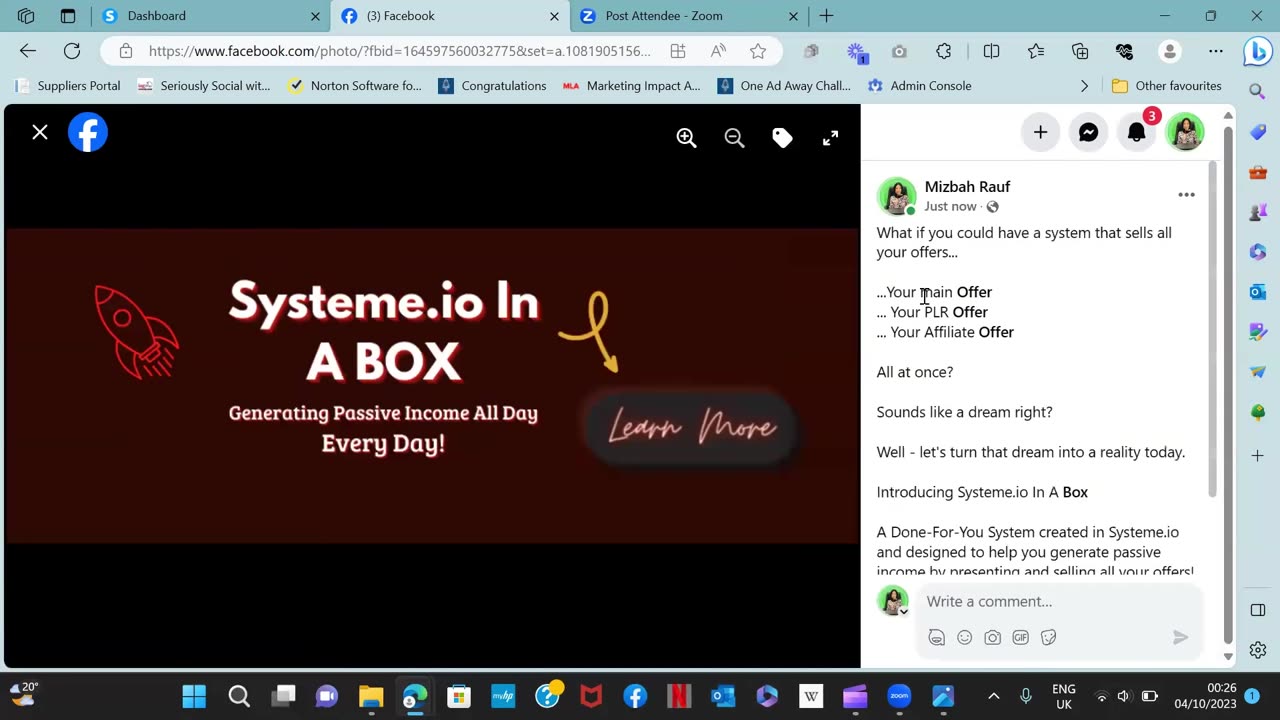Open Marketing Impact A... bookmark
1280x720 pixels.
pyautogui.click(x=632, y=86)
